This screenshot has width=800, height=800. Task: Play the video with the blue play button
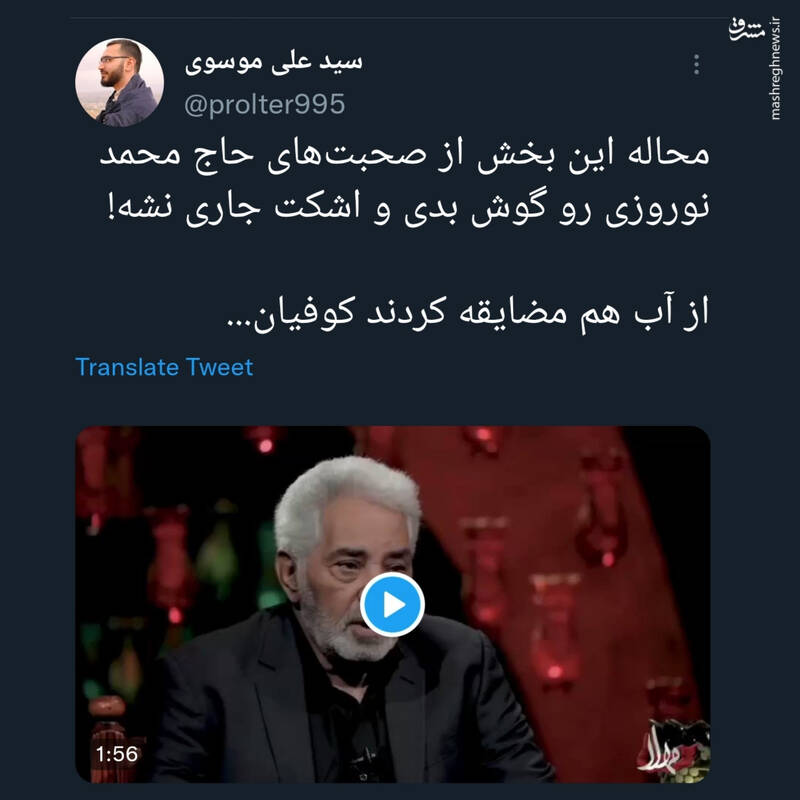tap(392, 605)
